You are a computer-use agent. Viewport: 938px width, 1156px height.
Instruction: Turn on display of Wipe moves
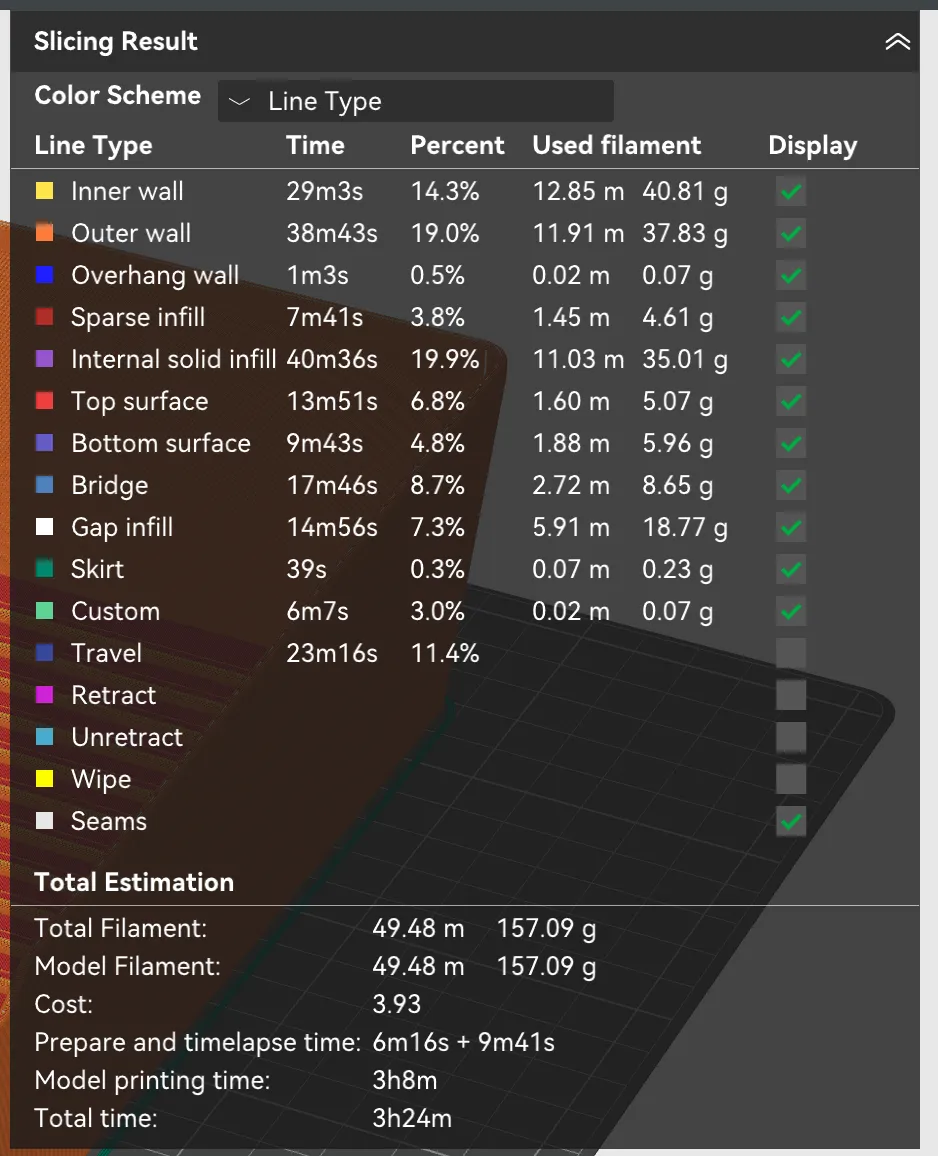791,779
